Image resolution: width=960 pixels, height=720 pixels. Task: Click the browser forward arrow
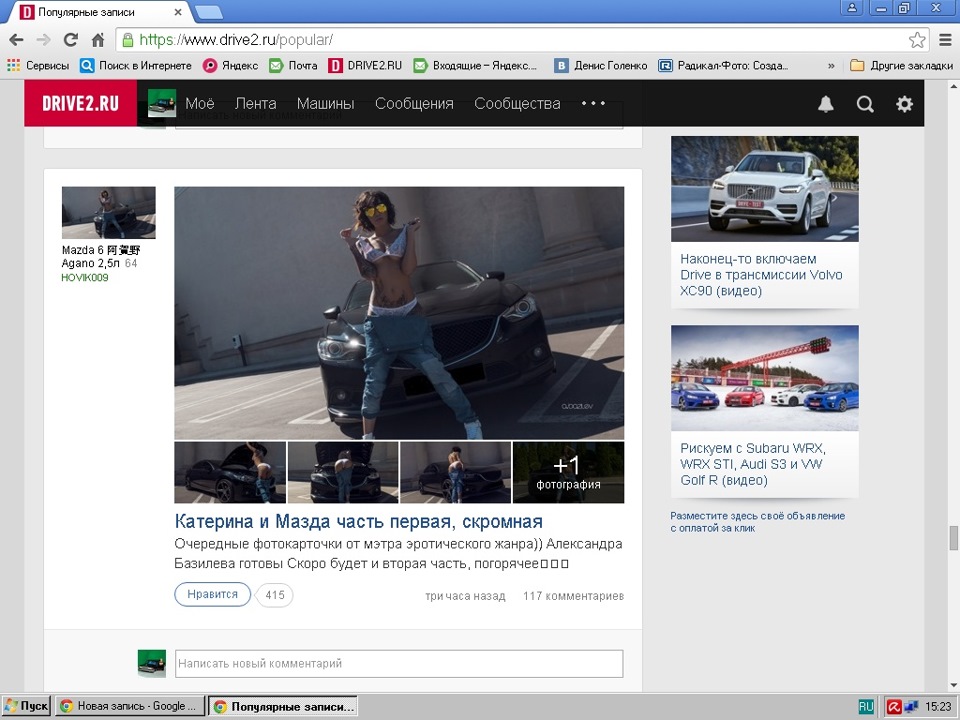click(43, 40)
